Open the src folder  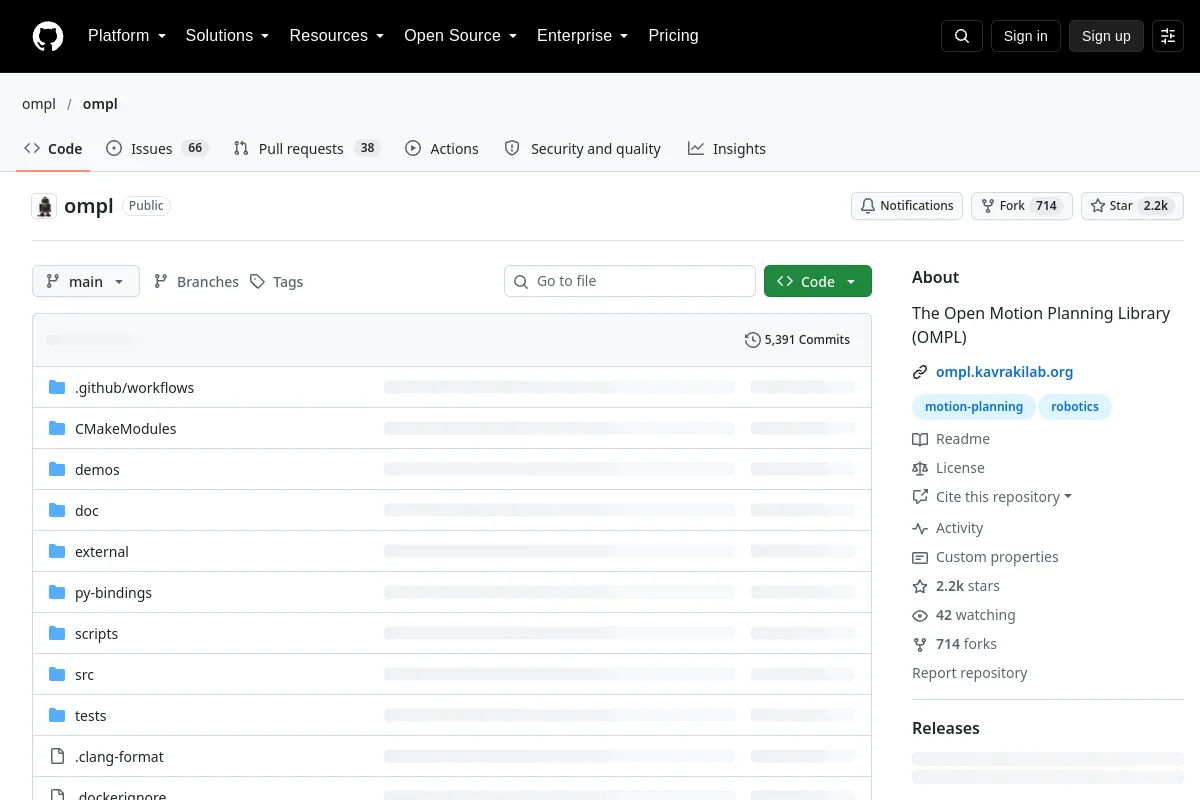(x=84, y=674)
